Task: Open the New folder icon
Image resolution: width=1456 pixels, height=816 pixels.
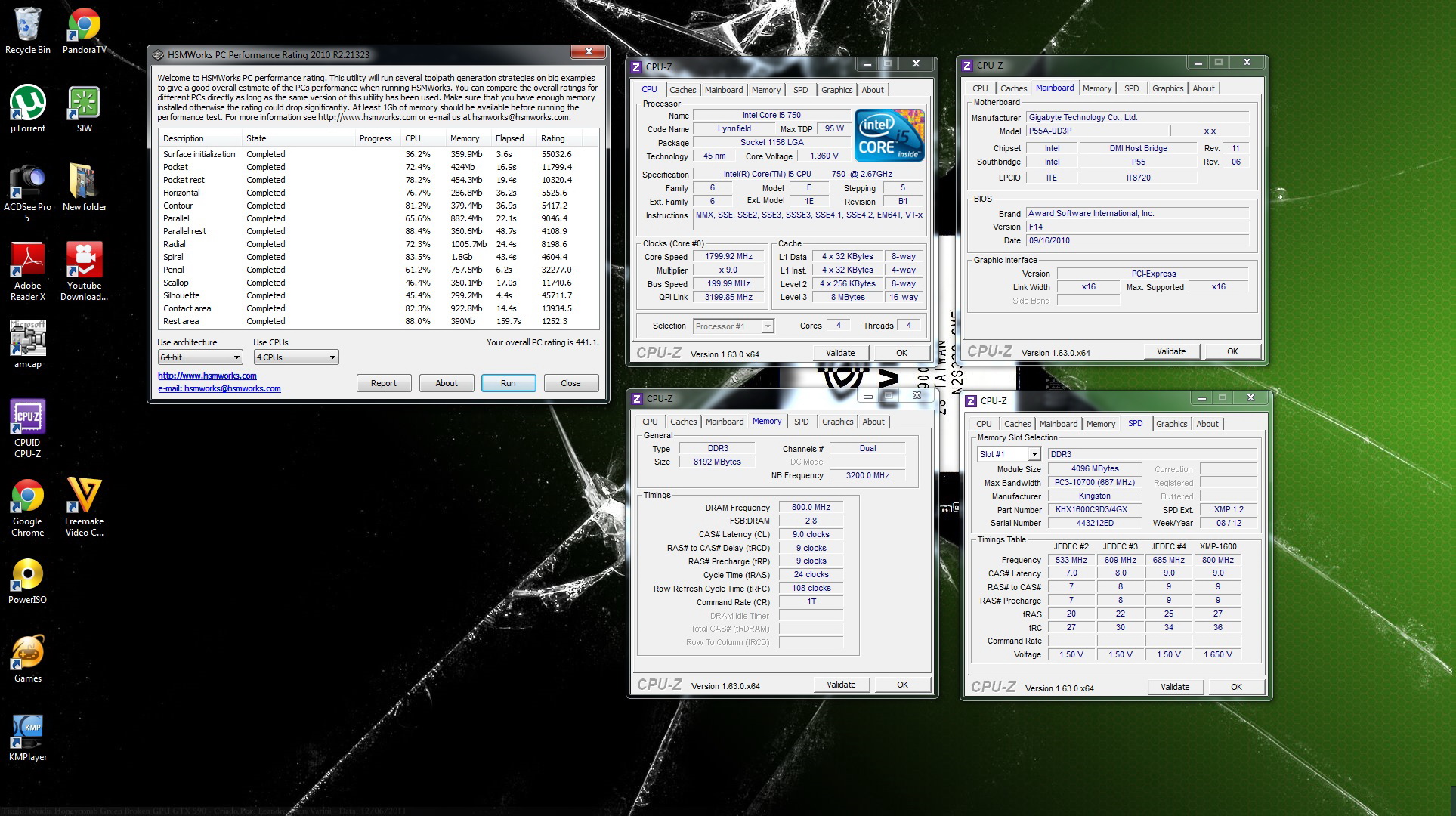Action: 84,183
